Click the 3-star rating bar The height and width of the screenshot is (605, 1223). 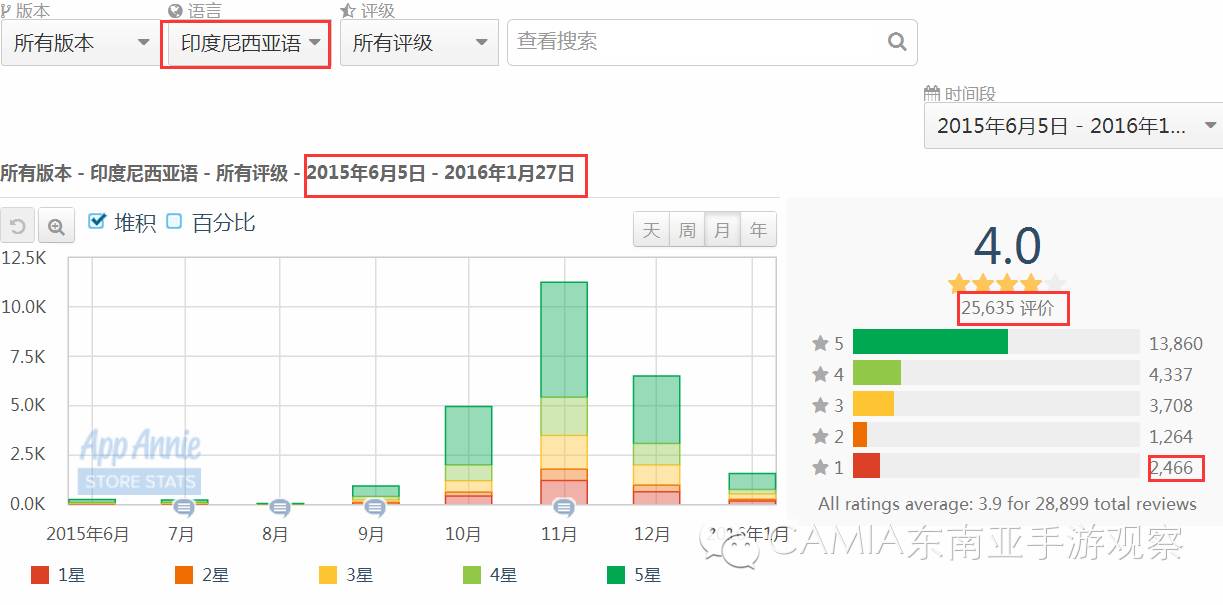click(x=996, y=404)
